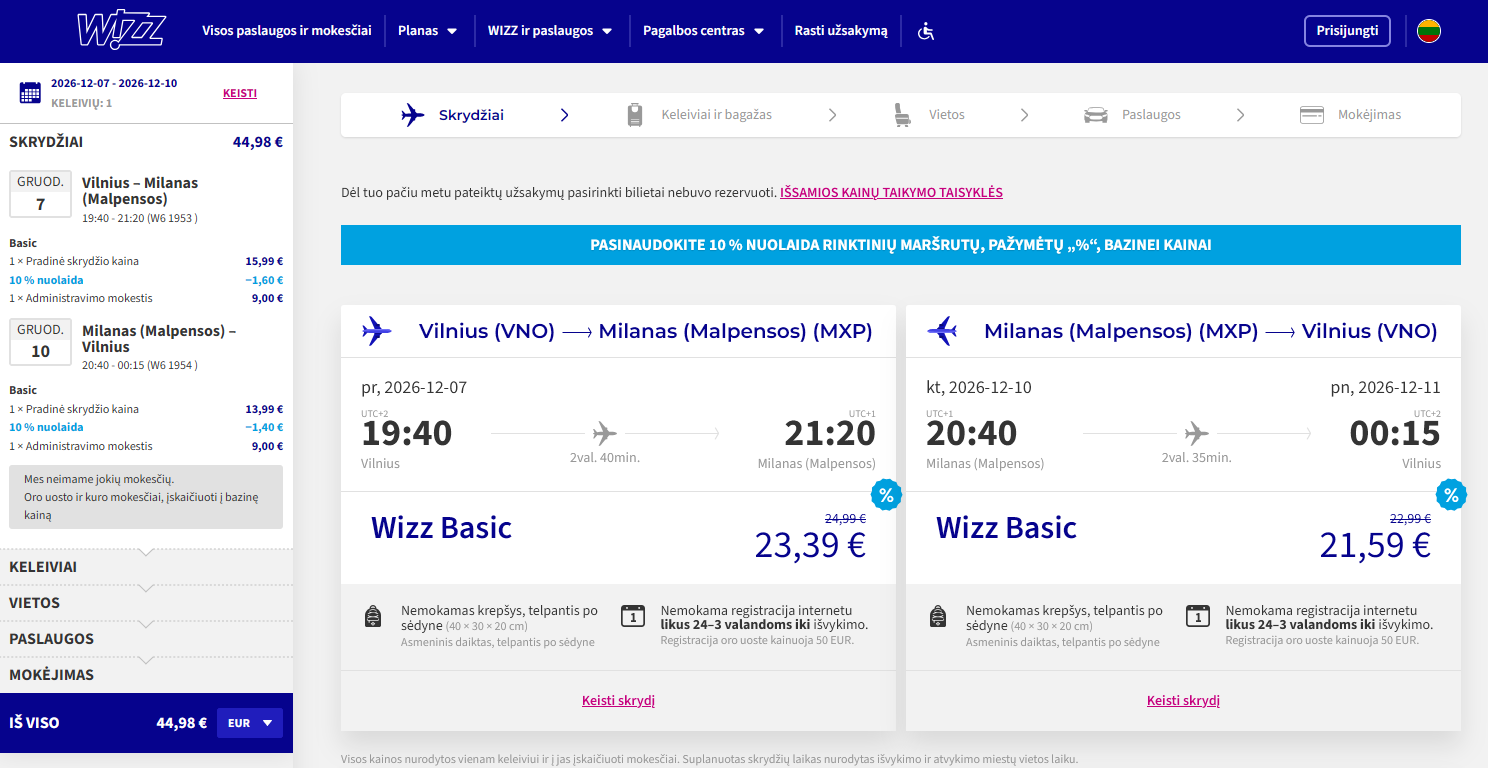Screen dimensions: 1488x768
Task: Click GRUOD. 7 date box in sidebar
Action: 41,194
